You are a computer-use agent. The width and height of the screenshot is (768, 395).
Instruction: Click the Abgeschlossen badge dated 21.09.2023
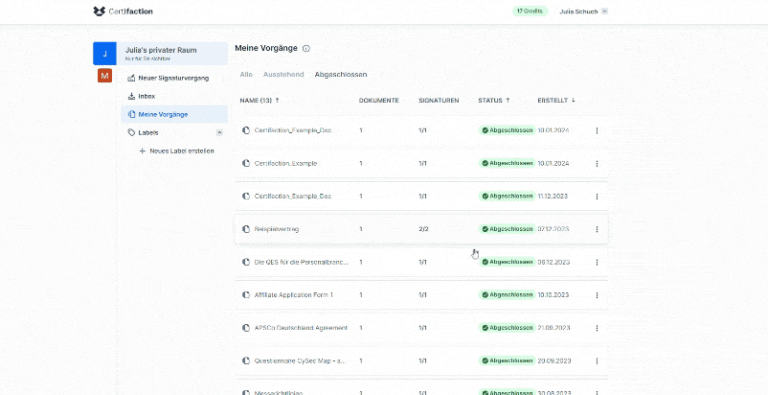pos(507,328)
